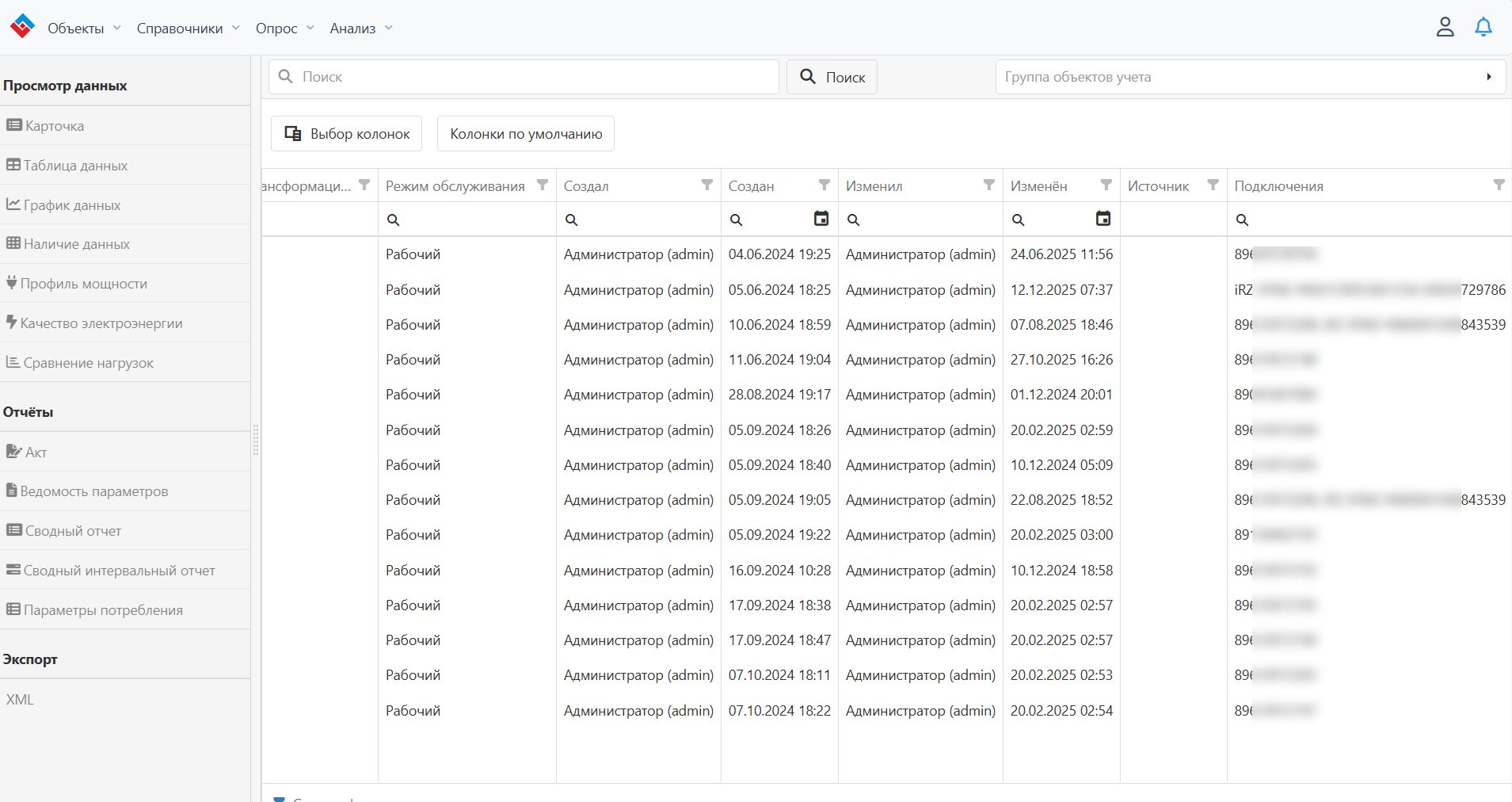This screenshot has height=802, width=1512.
Task: Open Группа объектов учета dropdown
Action: pos(1250,77)
